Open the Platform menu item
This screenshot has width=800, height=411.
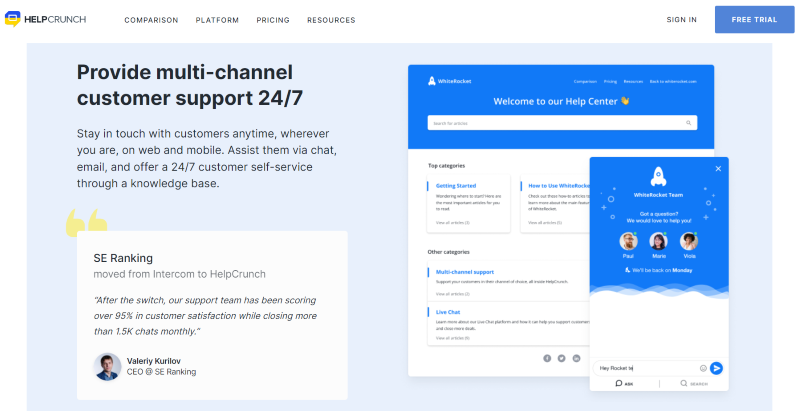tap(217, 20)
